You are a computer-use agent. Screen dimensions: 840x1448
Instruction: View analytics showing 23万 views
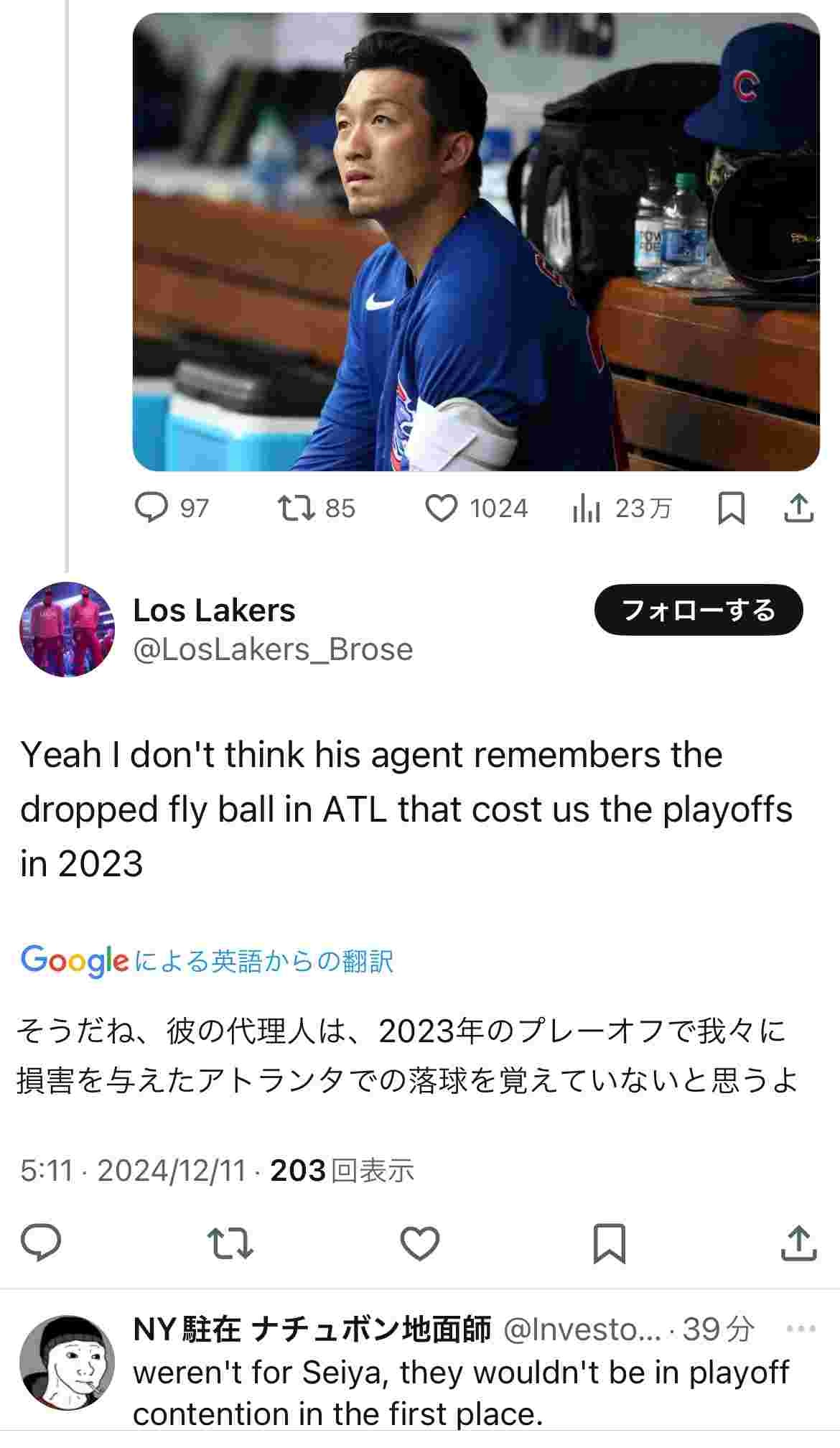622,509
